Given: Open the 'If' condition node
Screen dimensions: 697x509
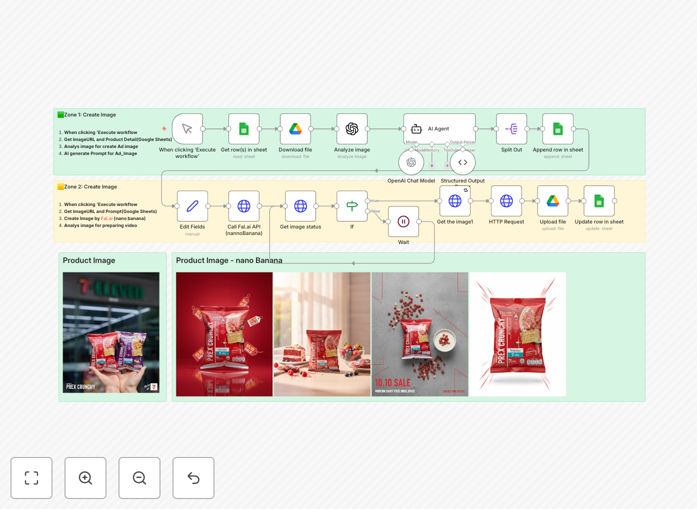Looking at the screenshot, I should (352, 206).
